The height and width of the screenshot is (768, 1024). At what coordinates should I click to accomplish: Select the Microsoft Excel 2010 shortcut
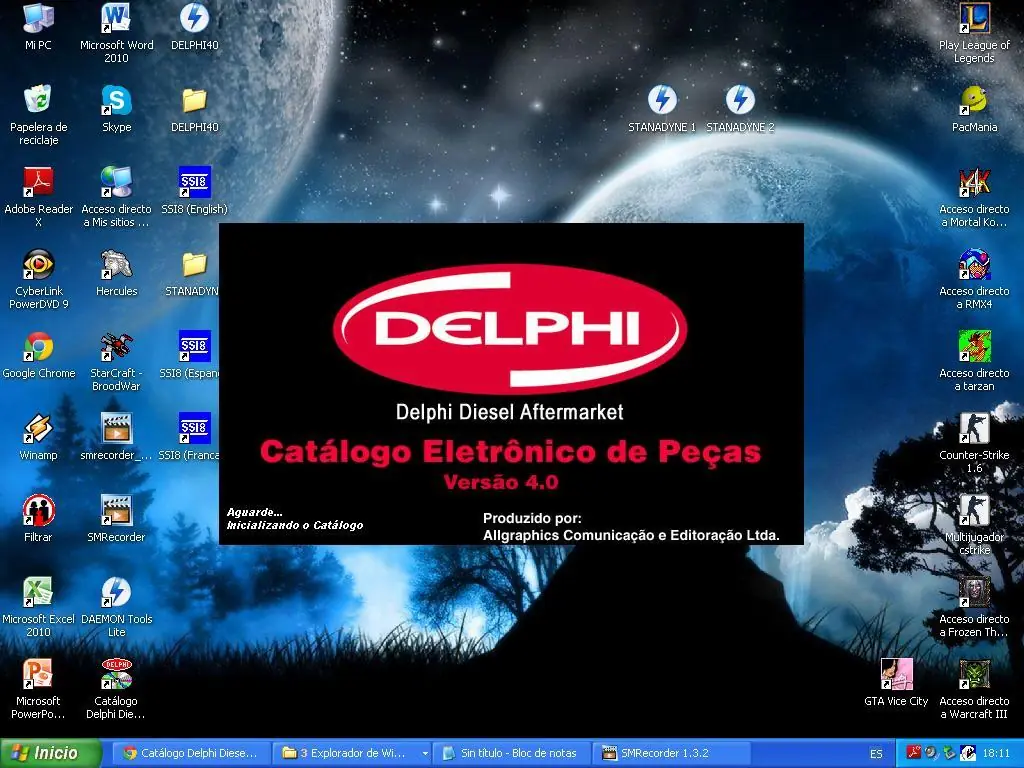coord(38,606)
